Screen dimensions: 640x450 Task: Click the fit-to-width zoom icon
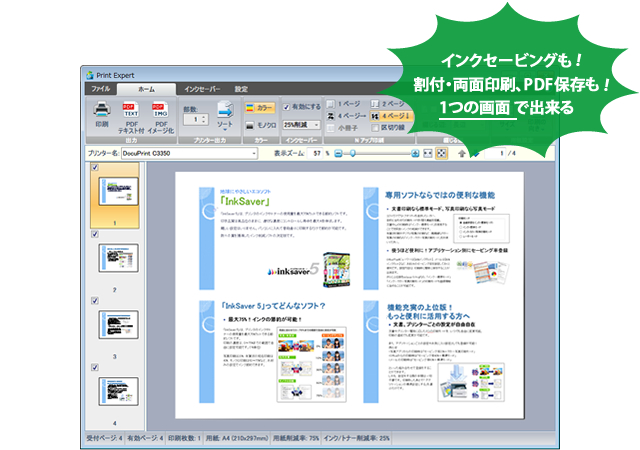click(x=427, y=154)
